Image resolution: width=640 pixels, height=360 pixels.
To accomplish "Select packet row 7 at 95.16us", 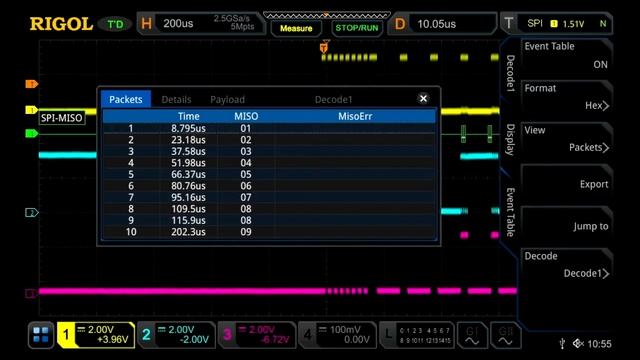I will (x=269, y=197).
